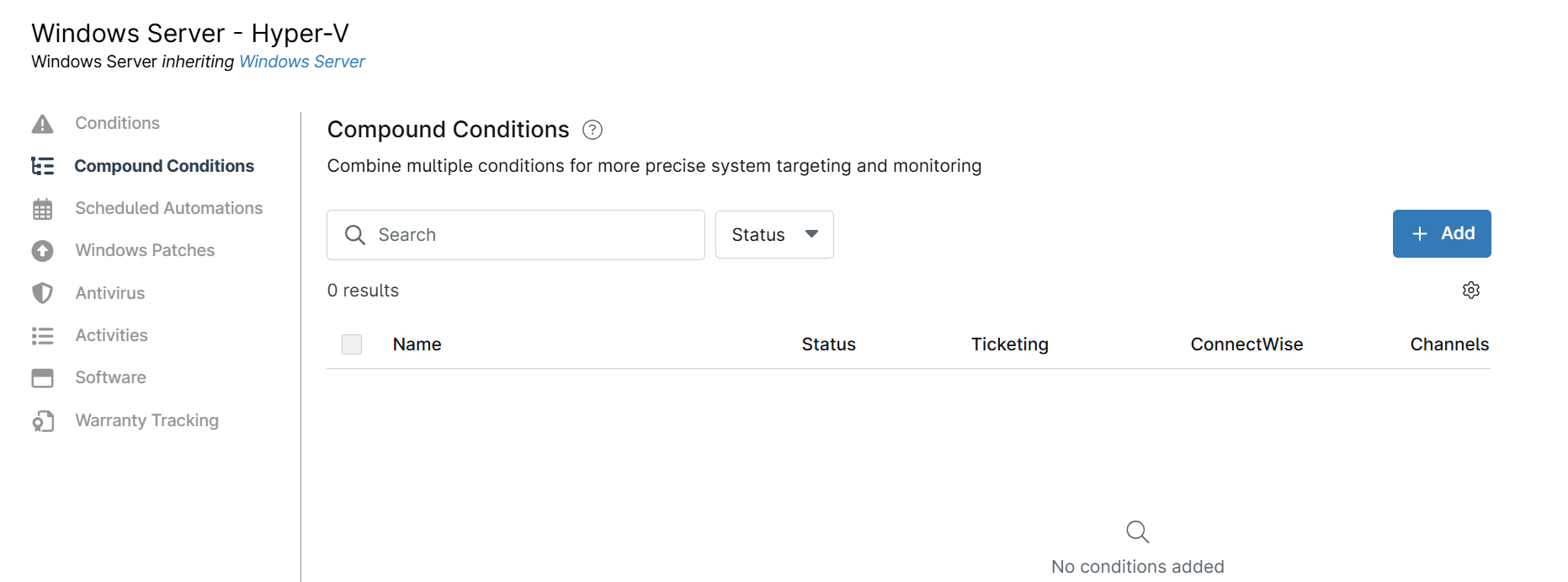
Task: Click the Conditions warning triangle icon
Action: click(42, 124)
